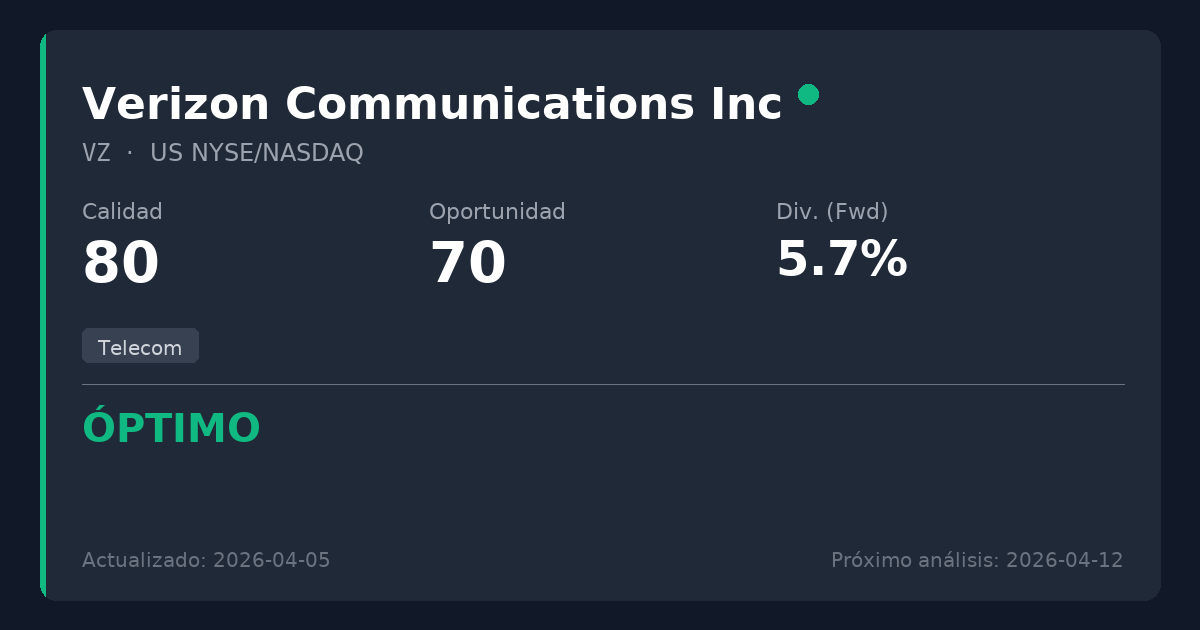Select the VZ ticker symbol
Viewport: 1200px width, 630px height.
(96, 154)
